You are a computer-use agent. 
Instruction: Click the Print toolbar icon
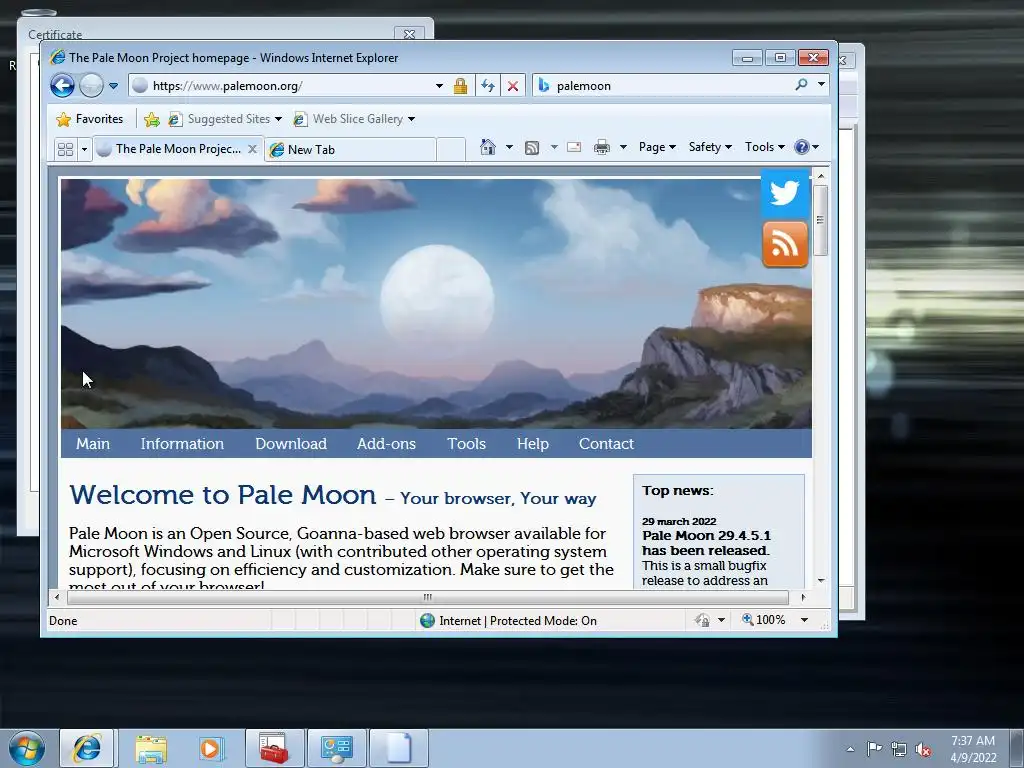coord(601,148)
